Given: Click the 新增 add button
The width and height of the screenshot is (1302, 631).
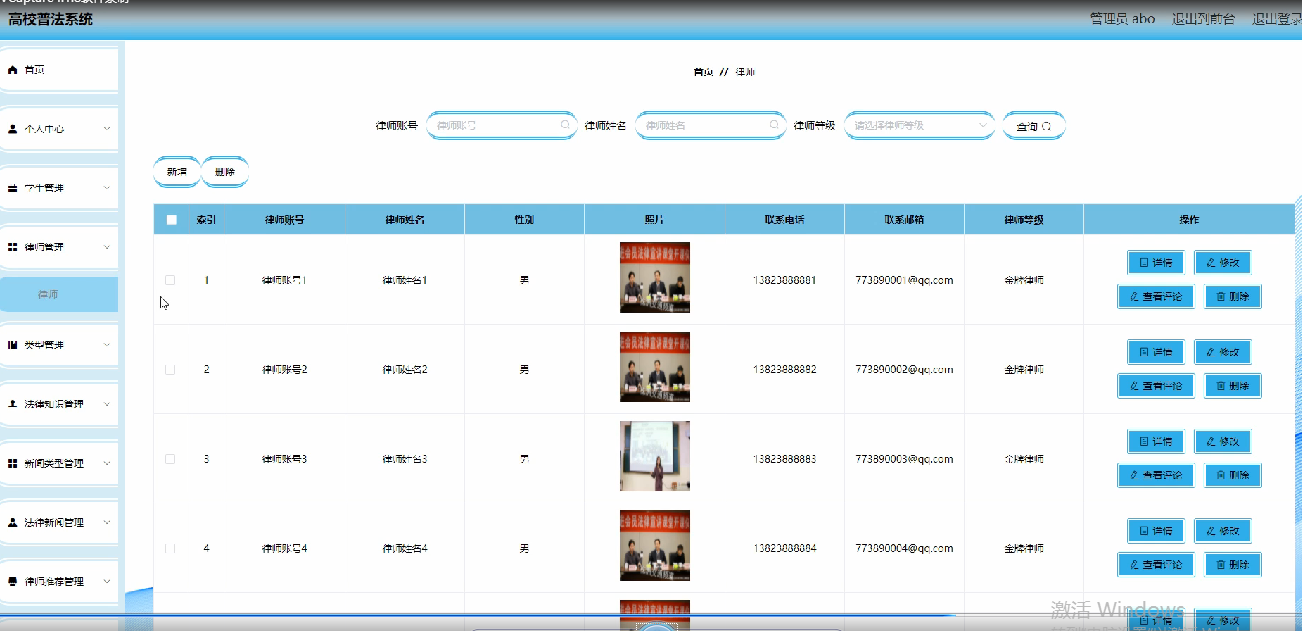Looking at the screenshot, I should pyautogui.click(x=177, y=172).
